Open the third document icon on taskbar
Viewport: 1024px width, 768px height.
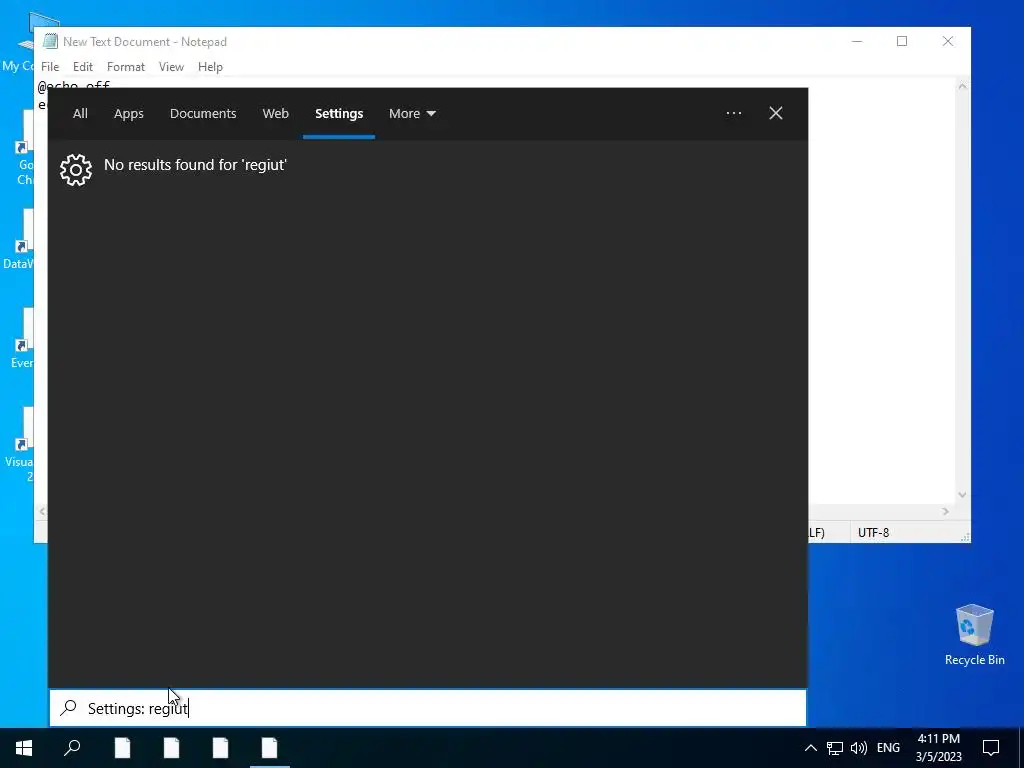221,748
